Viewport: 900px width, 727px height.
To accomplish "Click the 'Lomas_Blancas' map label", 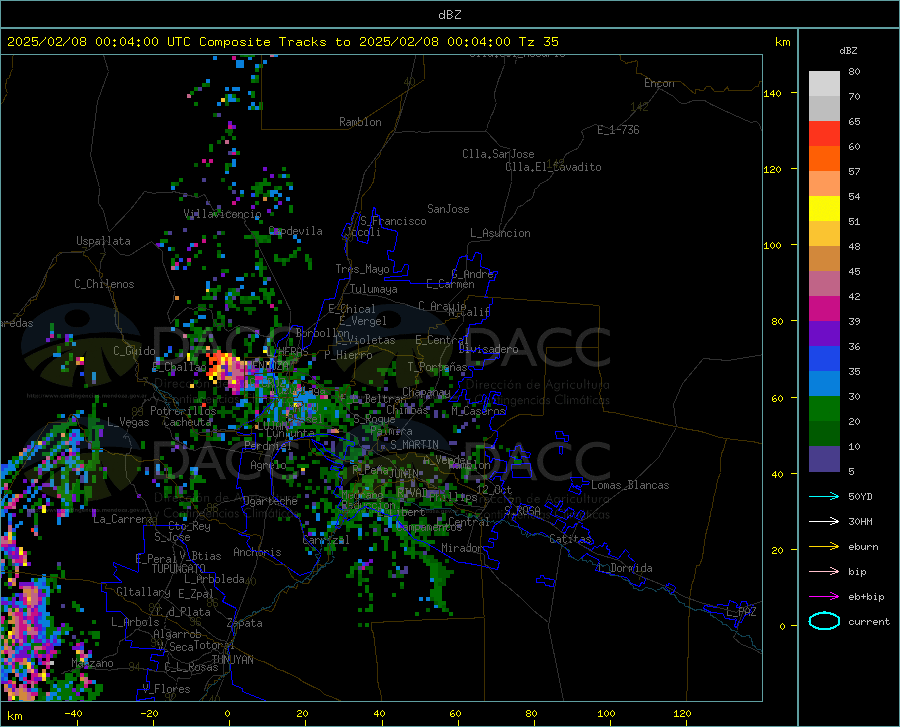I will coord(630,485).
